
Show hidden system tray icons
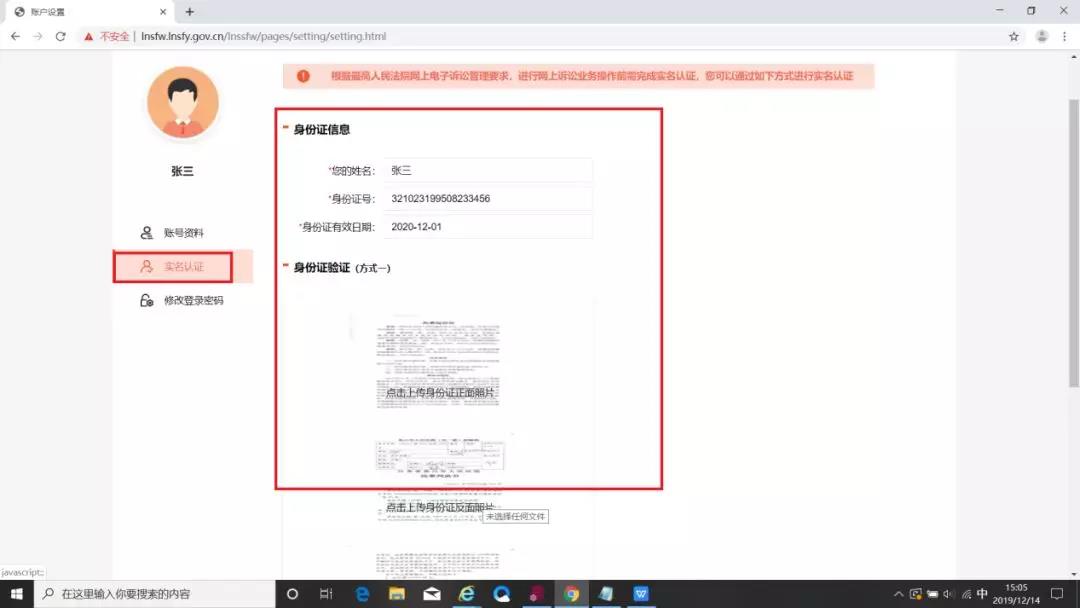point(898,594)
